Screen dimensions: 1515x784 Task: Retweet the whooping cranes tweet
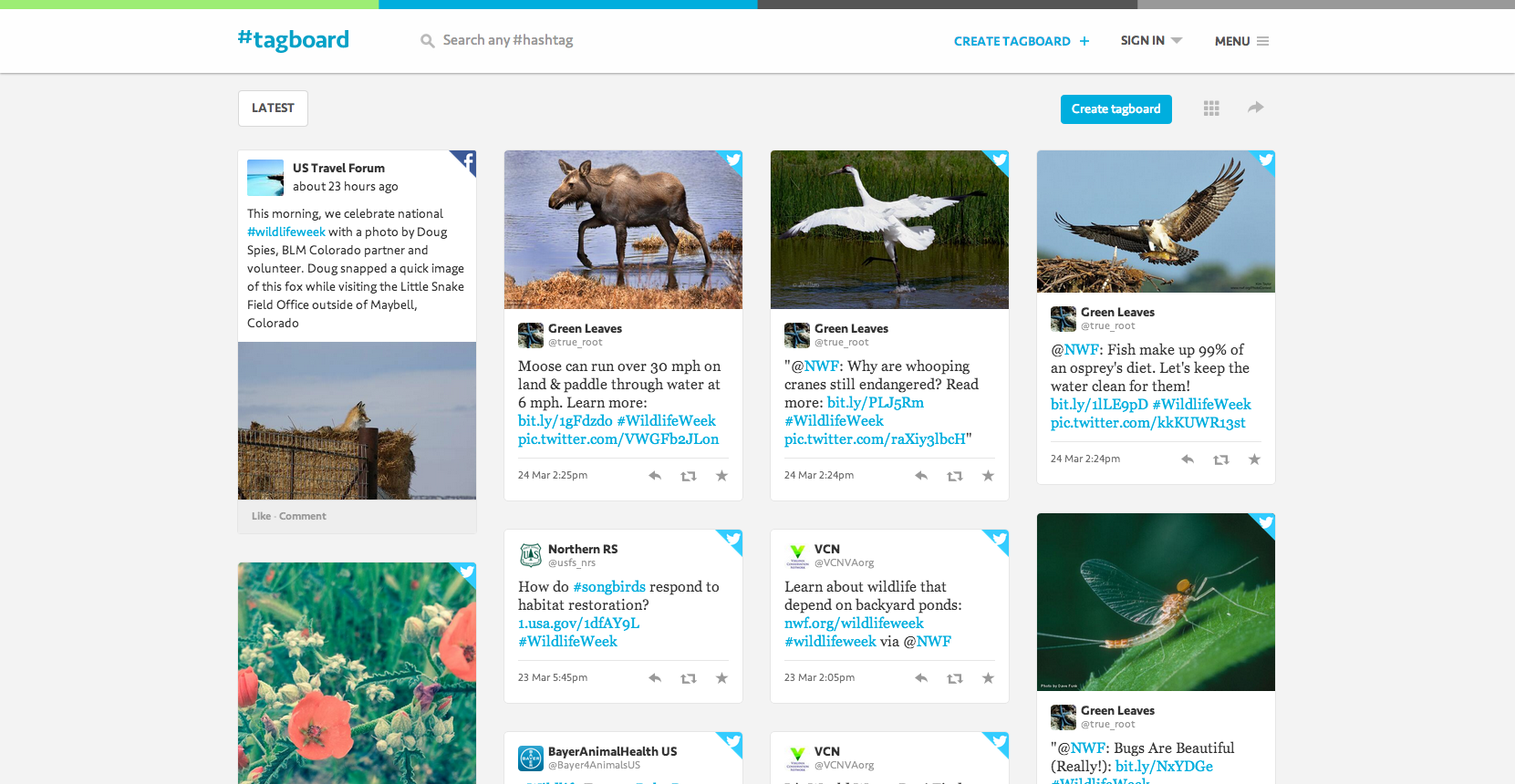955,476
